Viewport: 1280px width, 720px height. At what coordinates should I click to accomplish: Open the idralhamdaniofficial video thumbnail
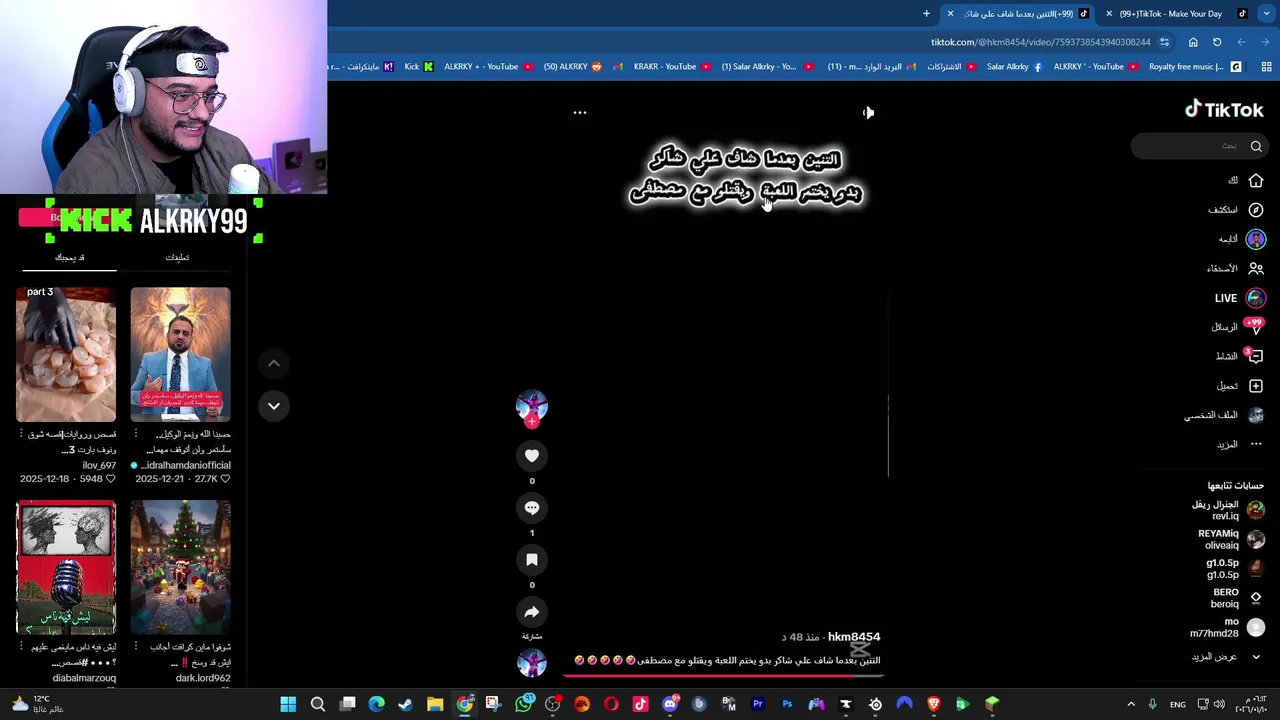180,354
